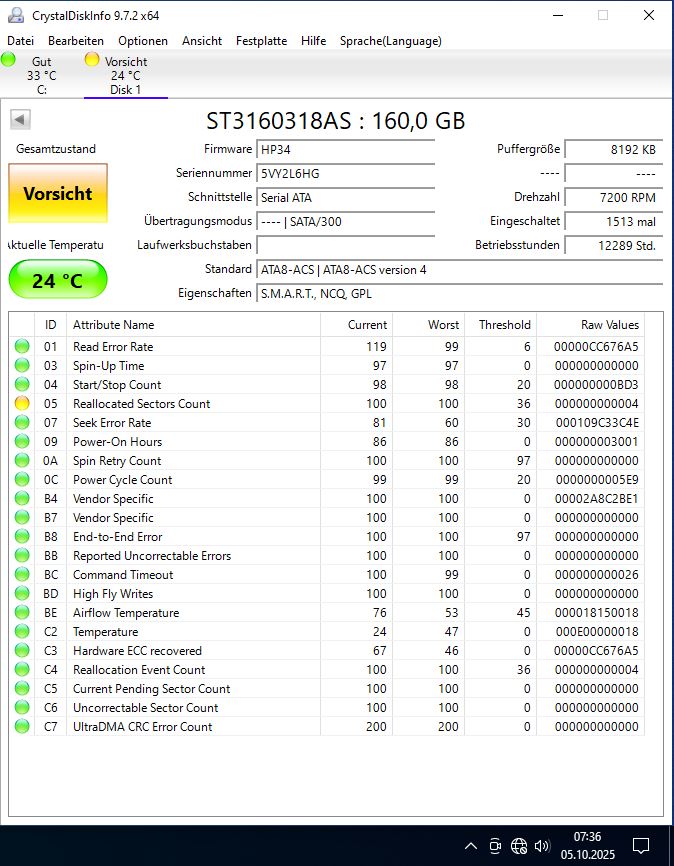Click the green status icon for Power Cycle Count

(x=22, y=479)
